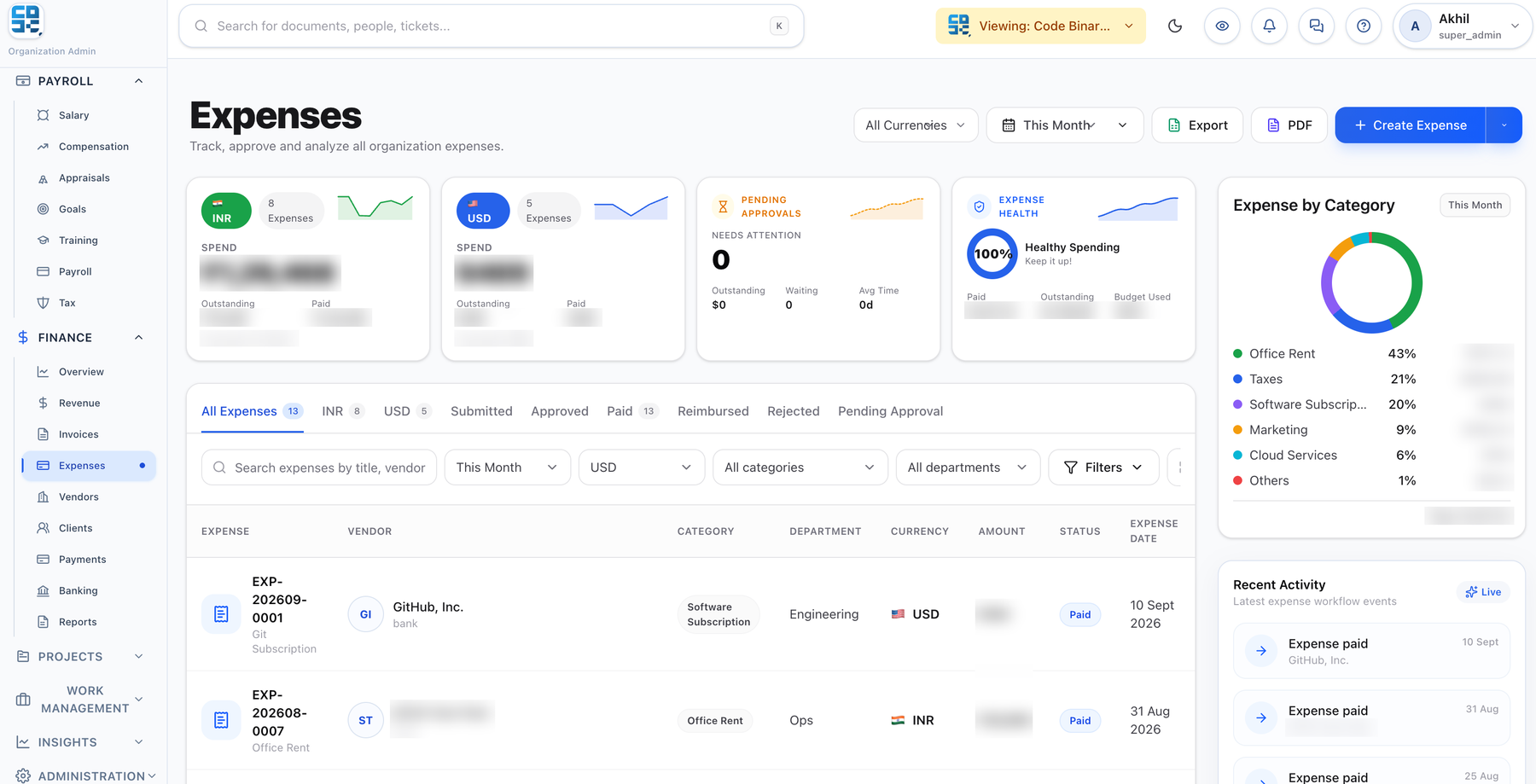Click the document icon for EXP-202609-0001
Viewport: 1536px width, 784px height.
[x=221, y=614]
